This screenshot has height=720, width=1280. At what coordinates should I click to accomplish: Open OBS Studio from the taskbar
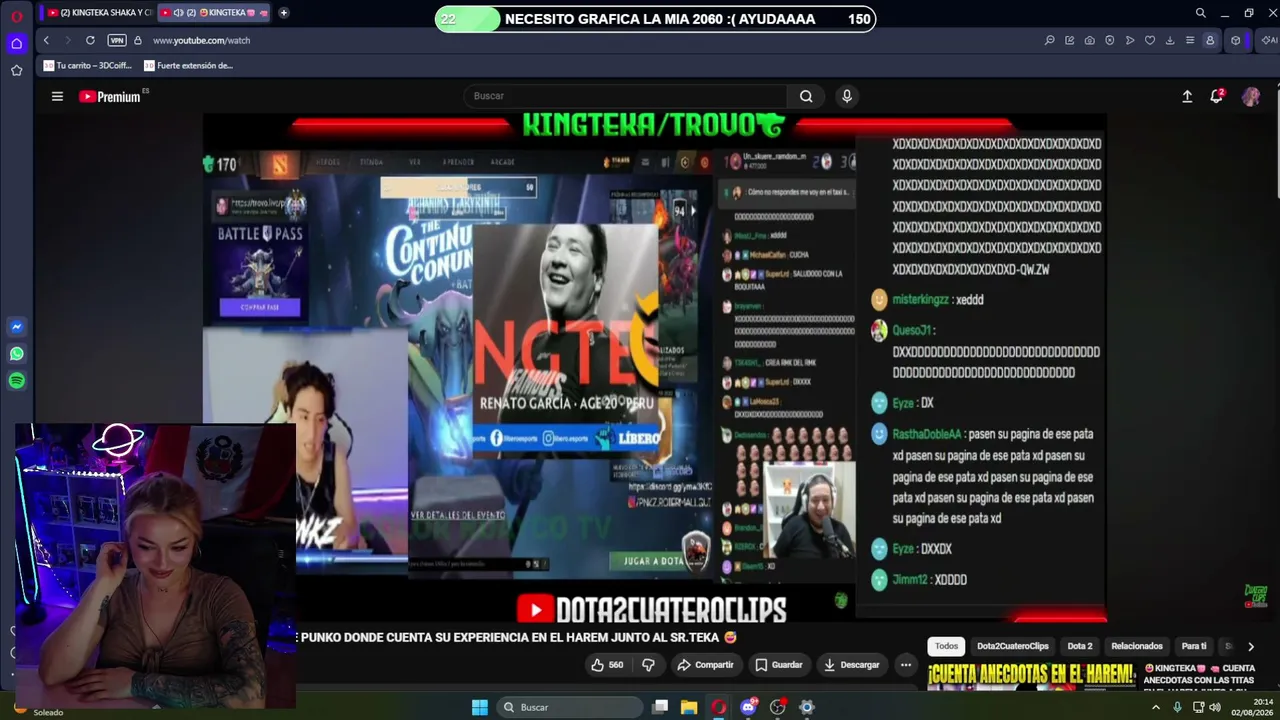[777, 707]
